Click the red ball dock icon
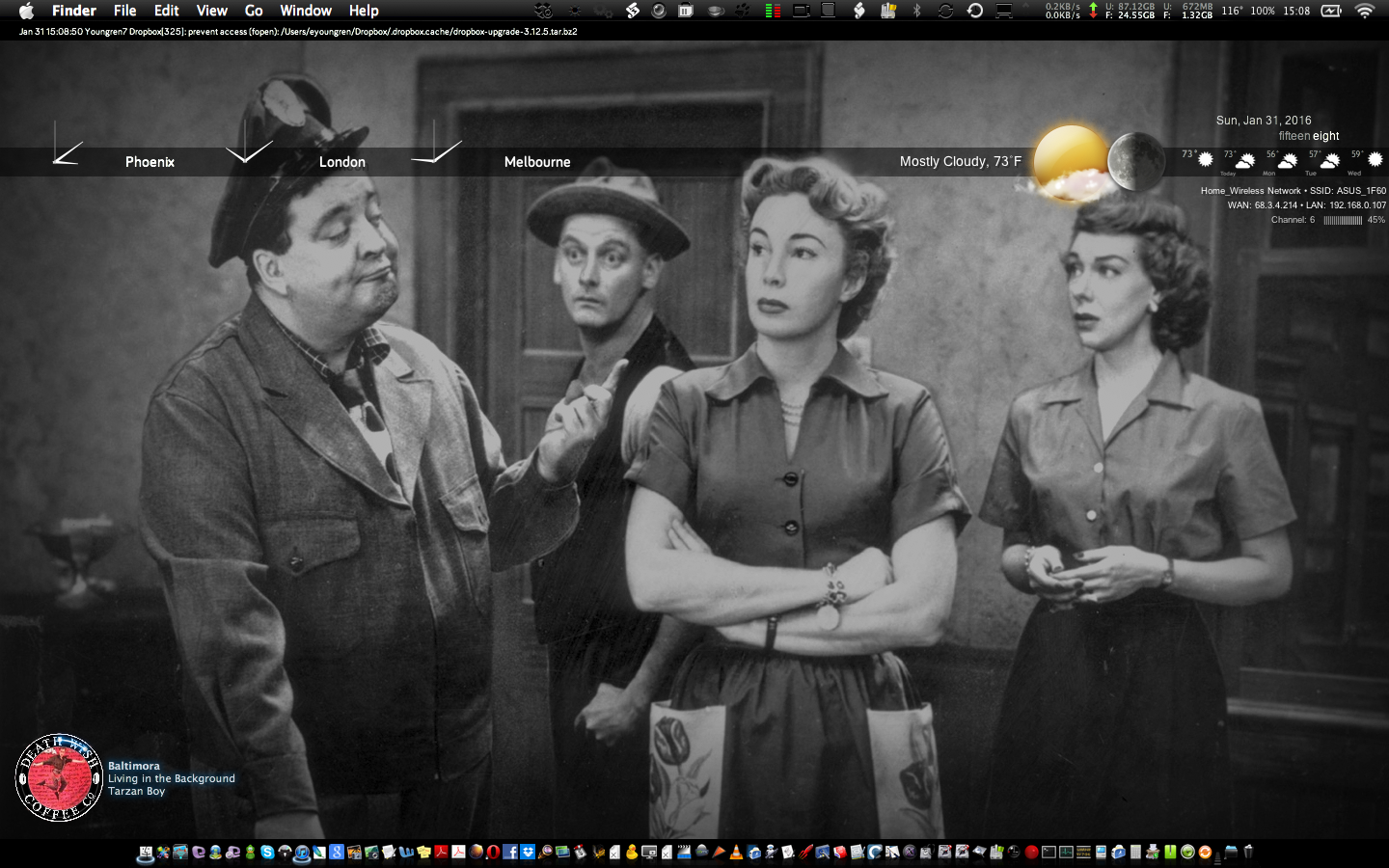 1031,853
